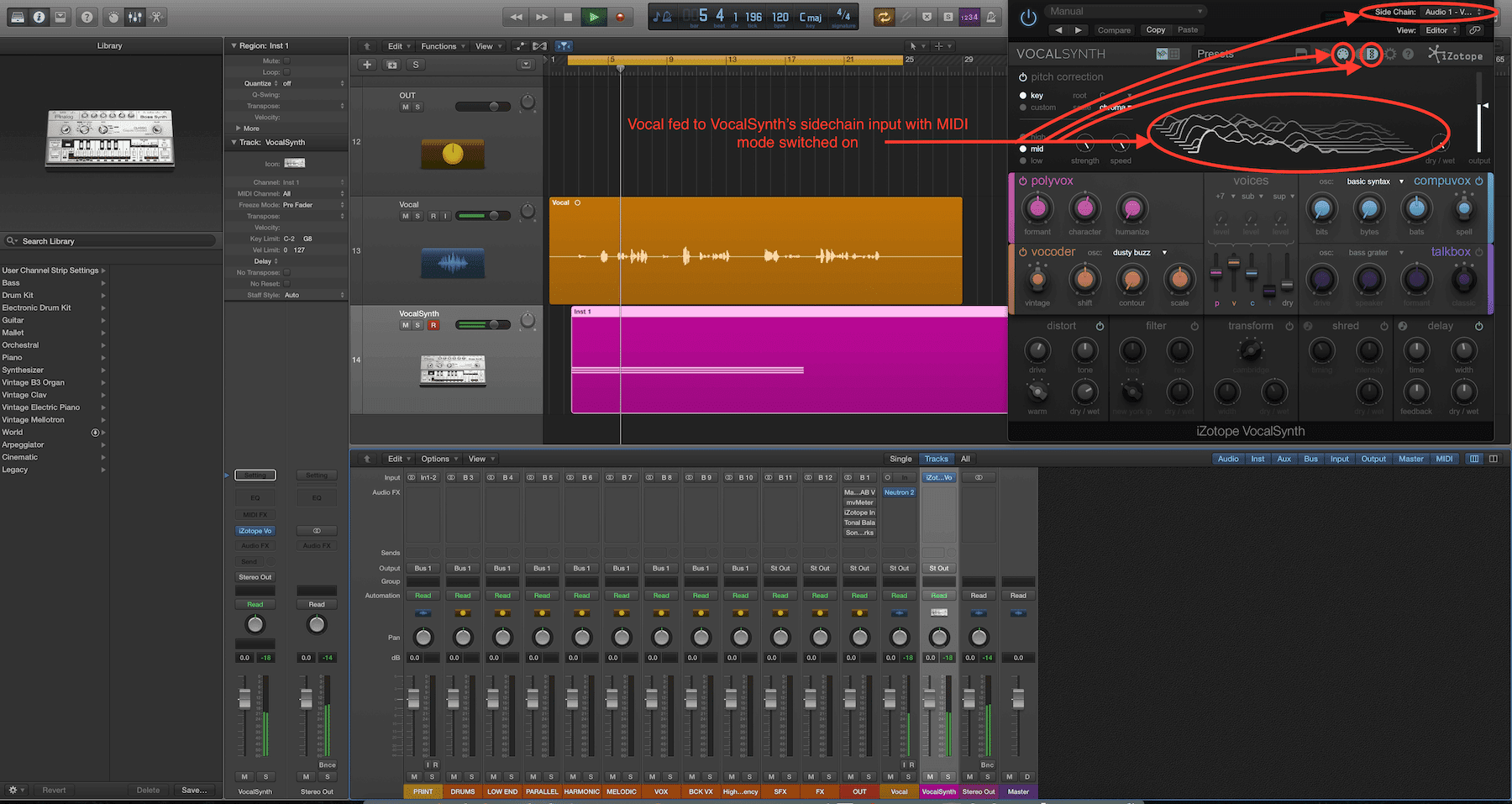
Task: Select the key radio button
Action: pyautogui.click(x=1023, y=96)
